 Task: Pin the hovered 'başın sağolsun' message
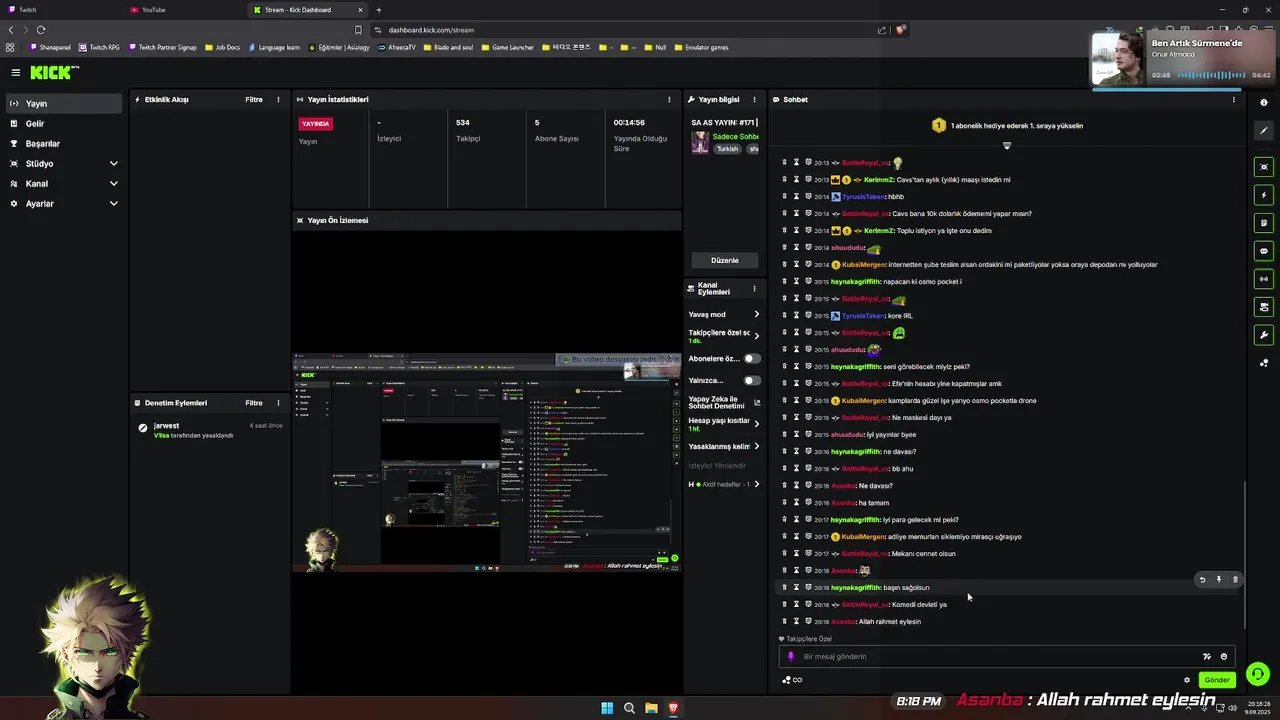pyautogui.click(x=1218, y=580)
